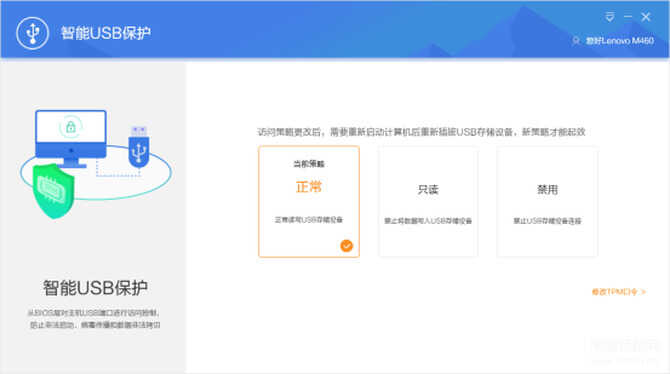670x374 pixels.
Task: Click the 您好Lenovo M460 account label
Action: click(x=620, y=41)
